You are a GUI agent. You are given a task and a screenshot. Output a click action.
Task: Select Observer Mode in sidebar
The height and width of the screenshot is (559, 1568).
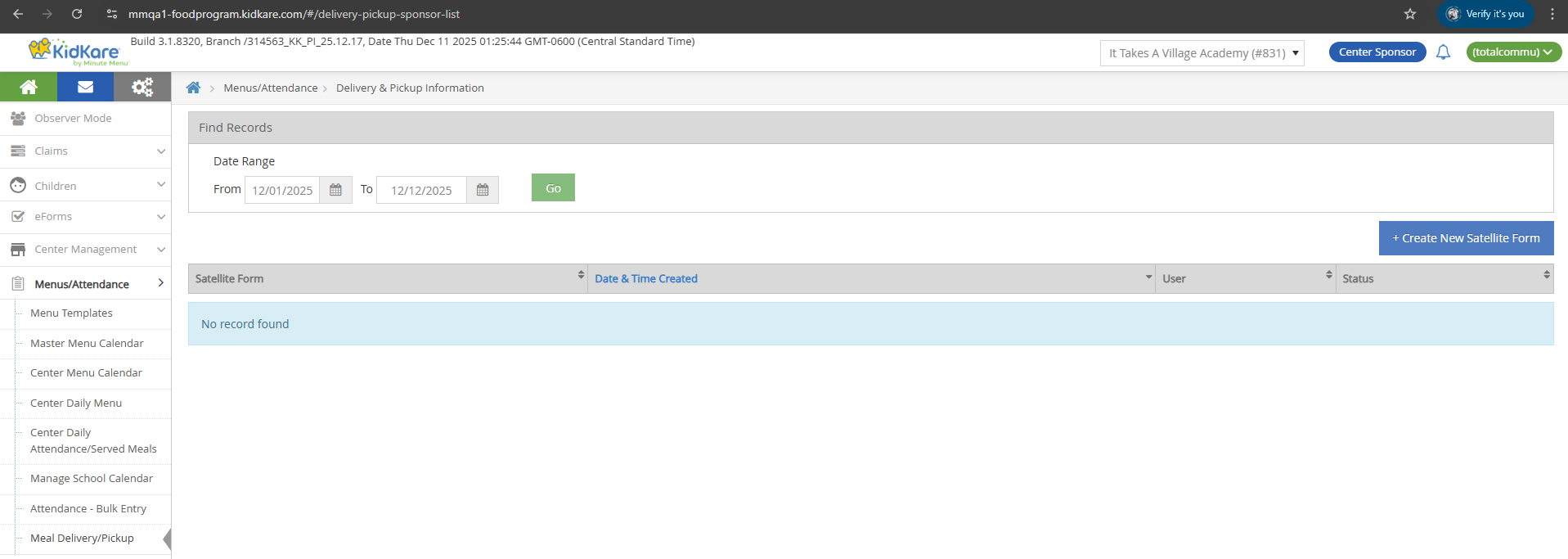tap(73, 119)
